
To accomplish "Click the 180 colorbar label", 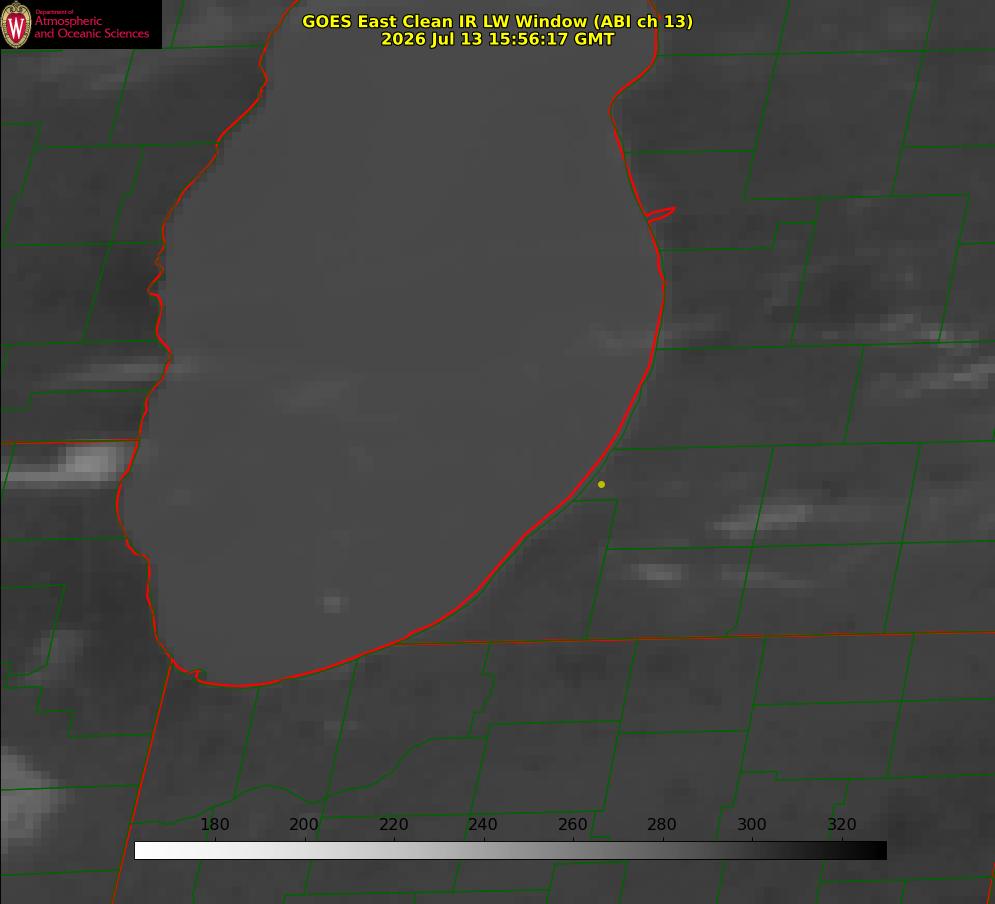I will [x=214, y=824].
